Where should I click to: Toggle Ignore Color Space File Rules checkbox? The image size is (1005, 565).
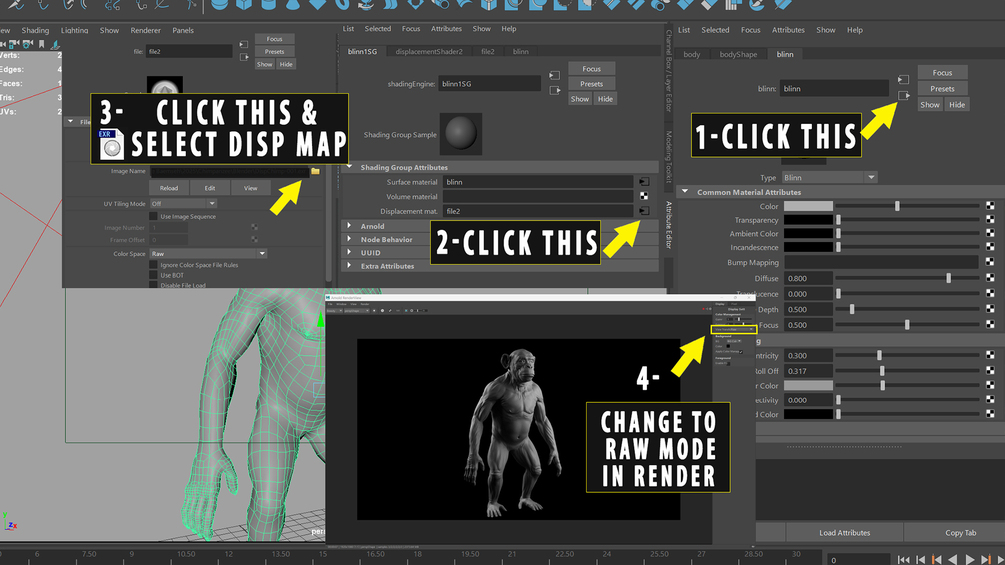(153, 265)
